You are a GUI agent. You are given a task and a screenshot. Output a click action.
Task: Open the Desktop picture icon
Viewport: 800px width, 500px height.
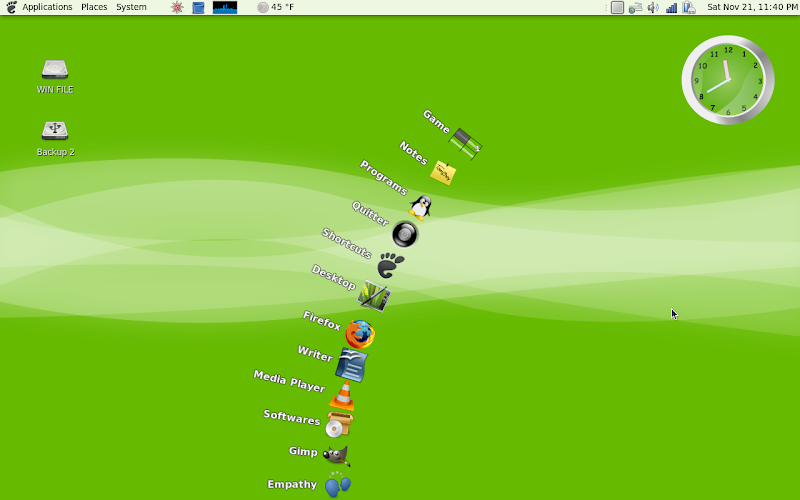click(374, 296)
